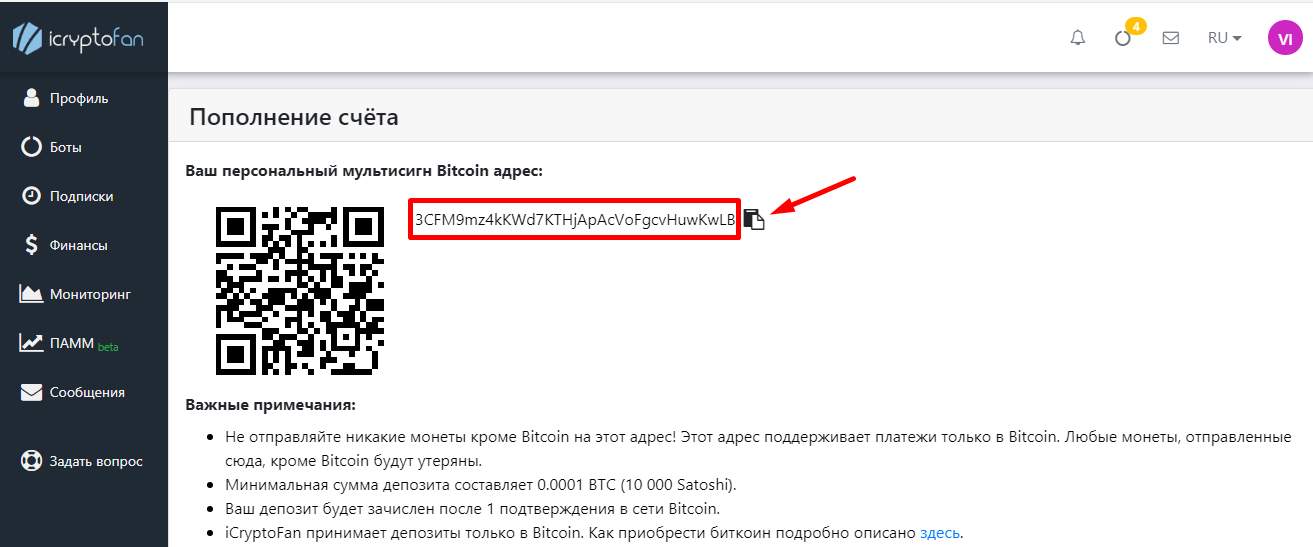Open the envelope mail icon in header
Viewport: 1313px width, 547px height.
(1170, 38)
